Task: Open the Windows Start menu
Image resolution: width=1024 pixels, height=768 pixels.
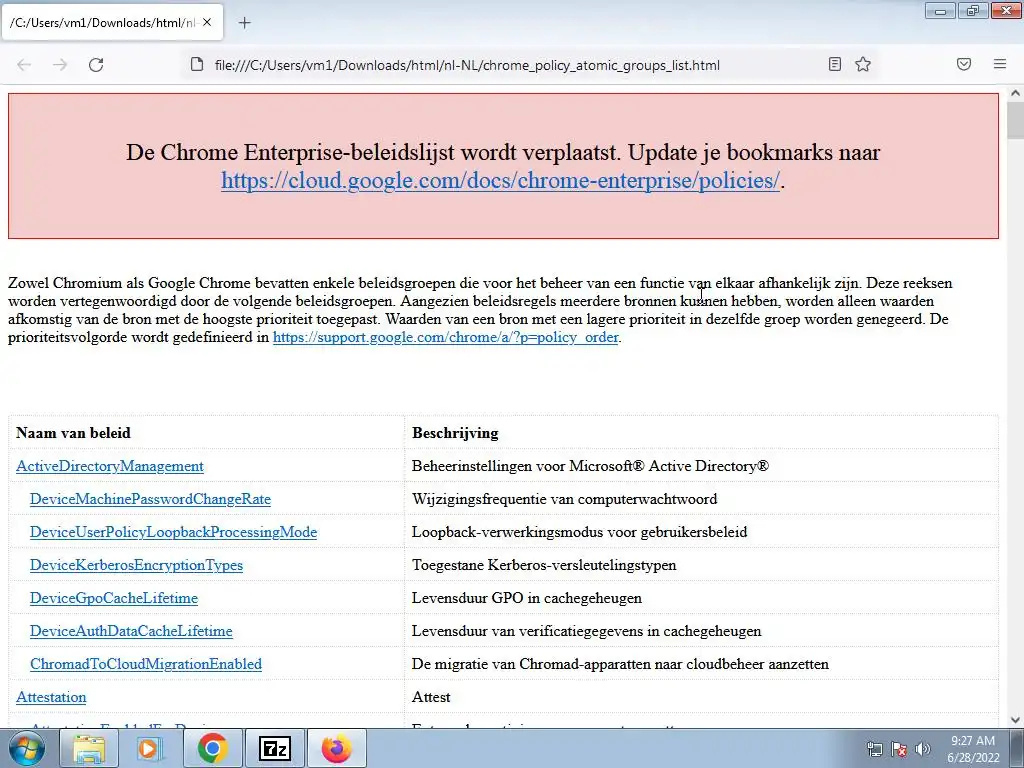Action: [x=26, y=748]
